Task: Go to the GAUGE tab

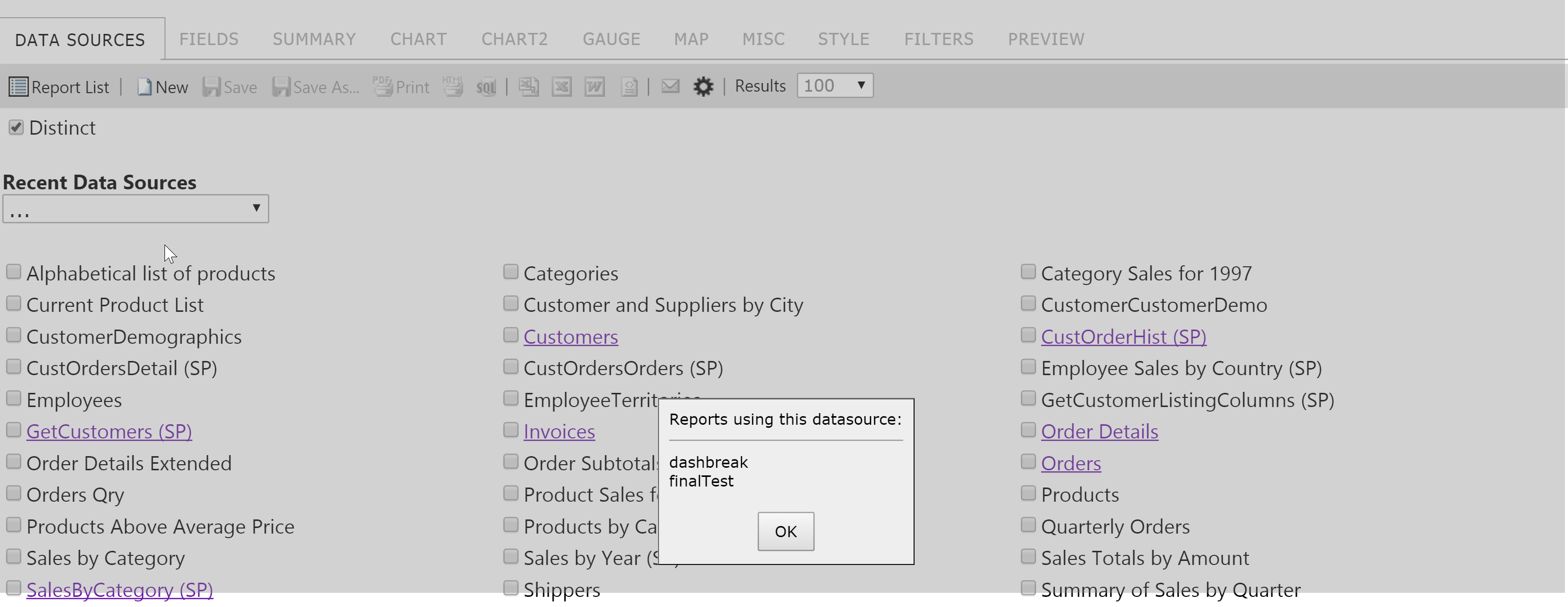Action: pyautogui.click(x=611, y=39)
